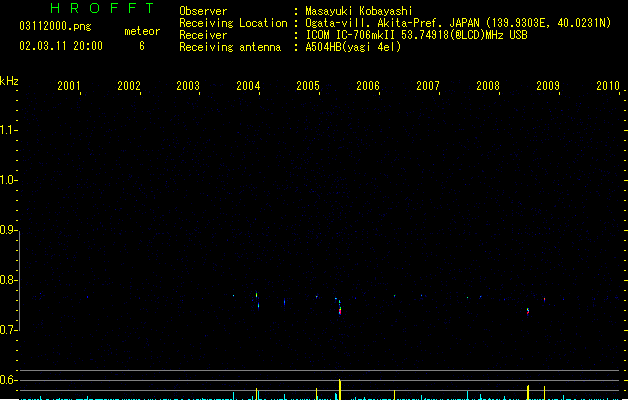Click the kHz axis unit label
Image resolution: width=629 pixels, height=400 pixels.
(x=9, y=81)
